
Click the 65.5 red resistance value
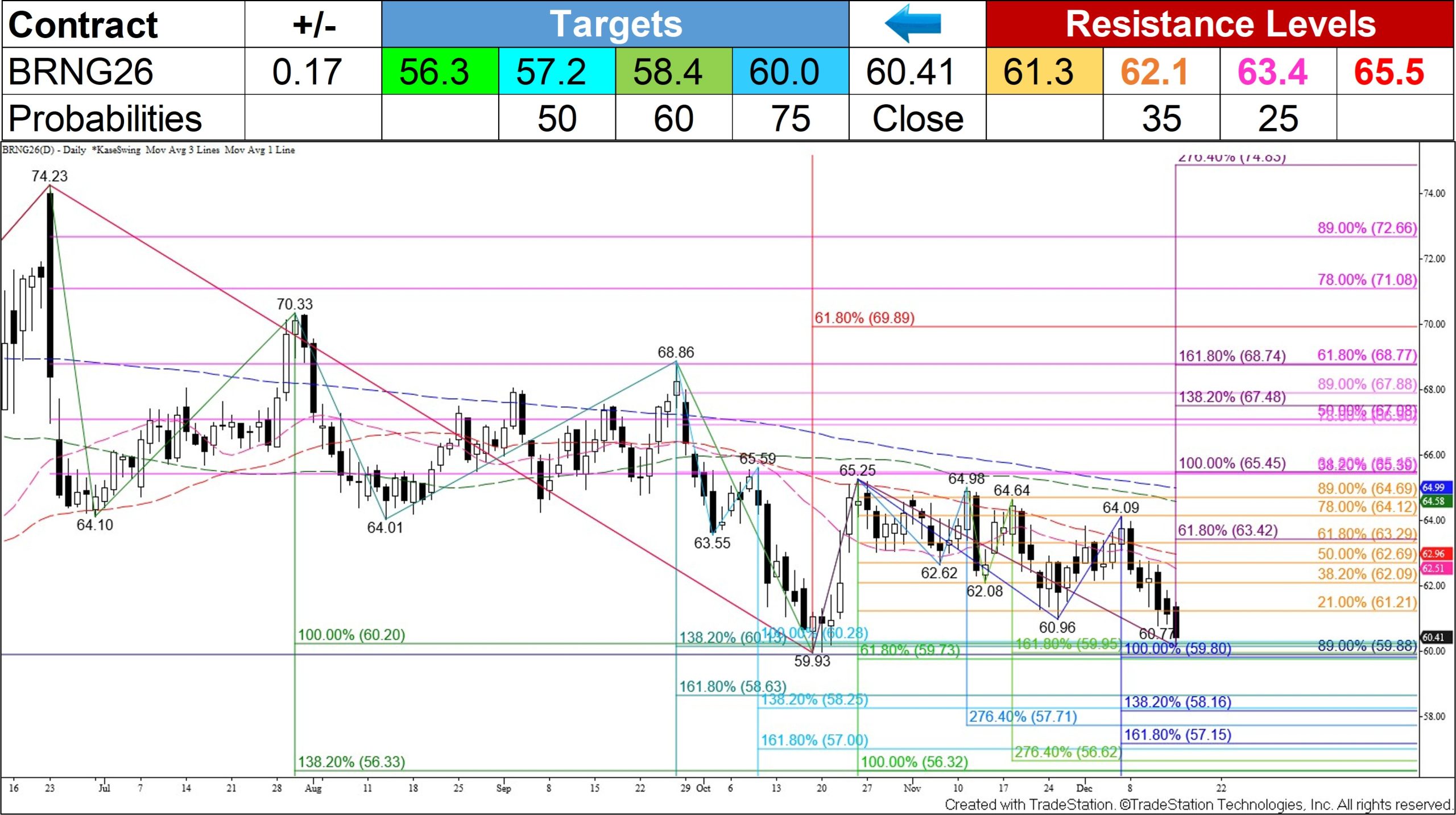click(x=1388, y=72)
